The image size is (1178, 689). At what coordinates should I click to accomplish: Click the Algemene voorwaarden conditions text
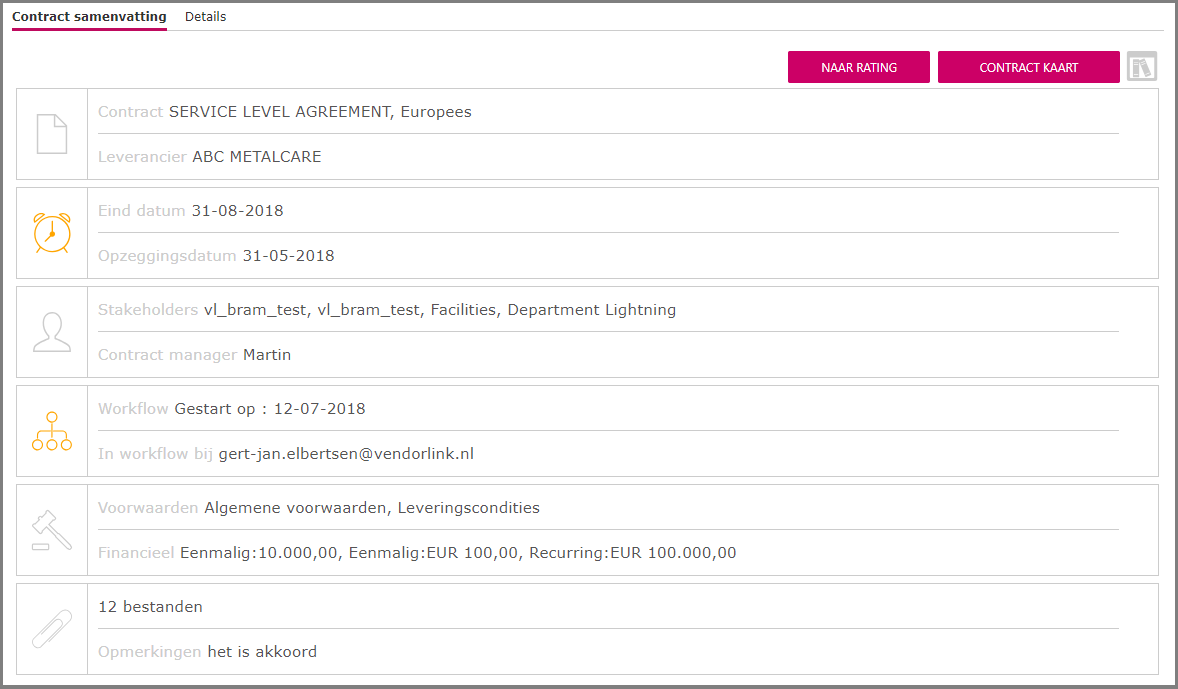(295, 508)
